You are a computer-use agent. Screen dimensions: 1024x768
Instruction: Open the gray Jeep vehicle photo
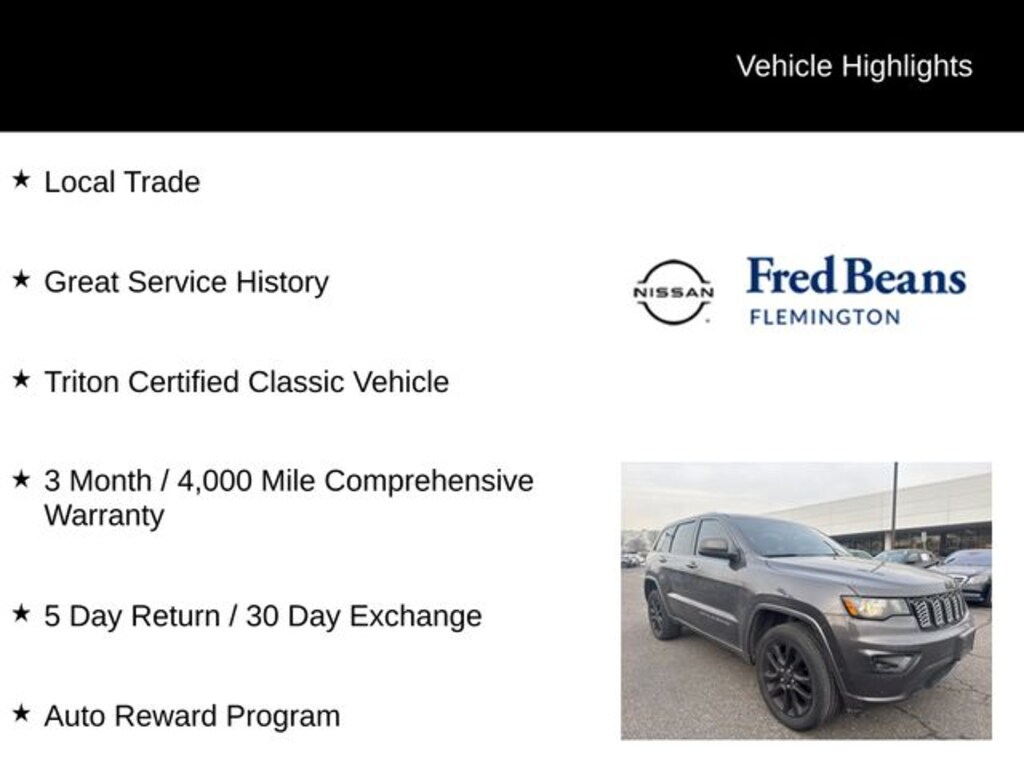[806, 600]
